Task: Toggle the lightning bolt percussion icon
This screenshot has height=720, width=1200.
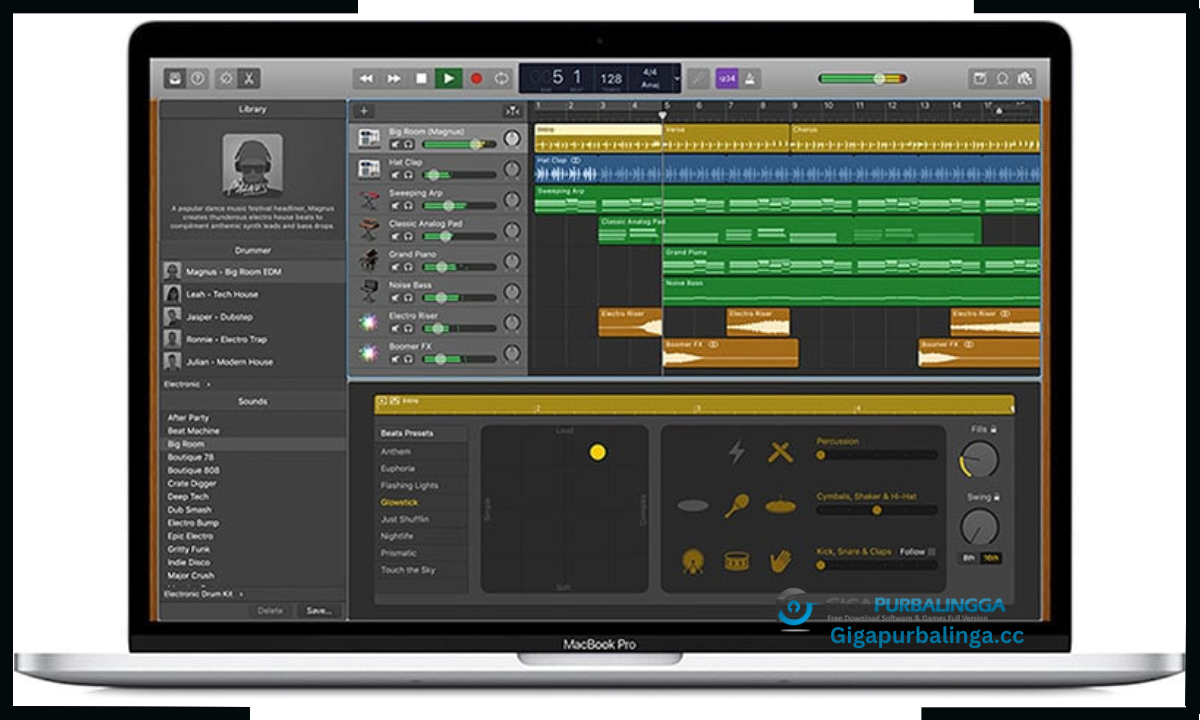Action: (736, 453)
